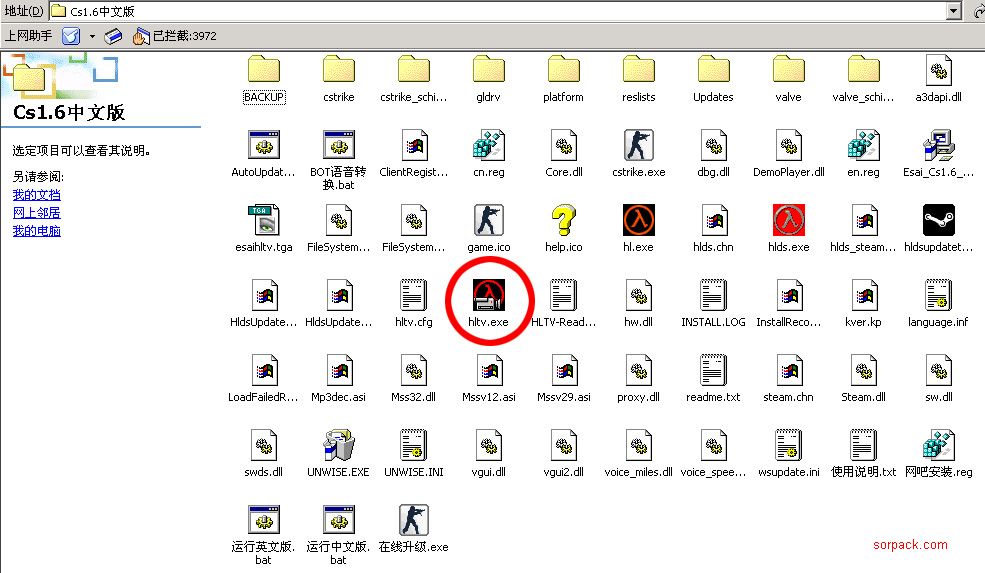Open the 我的文档 link
This screenshot has height=573, width=985.
[x=36, y=195]
